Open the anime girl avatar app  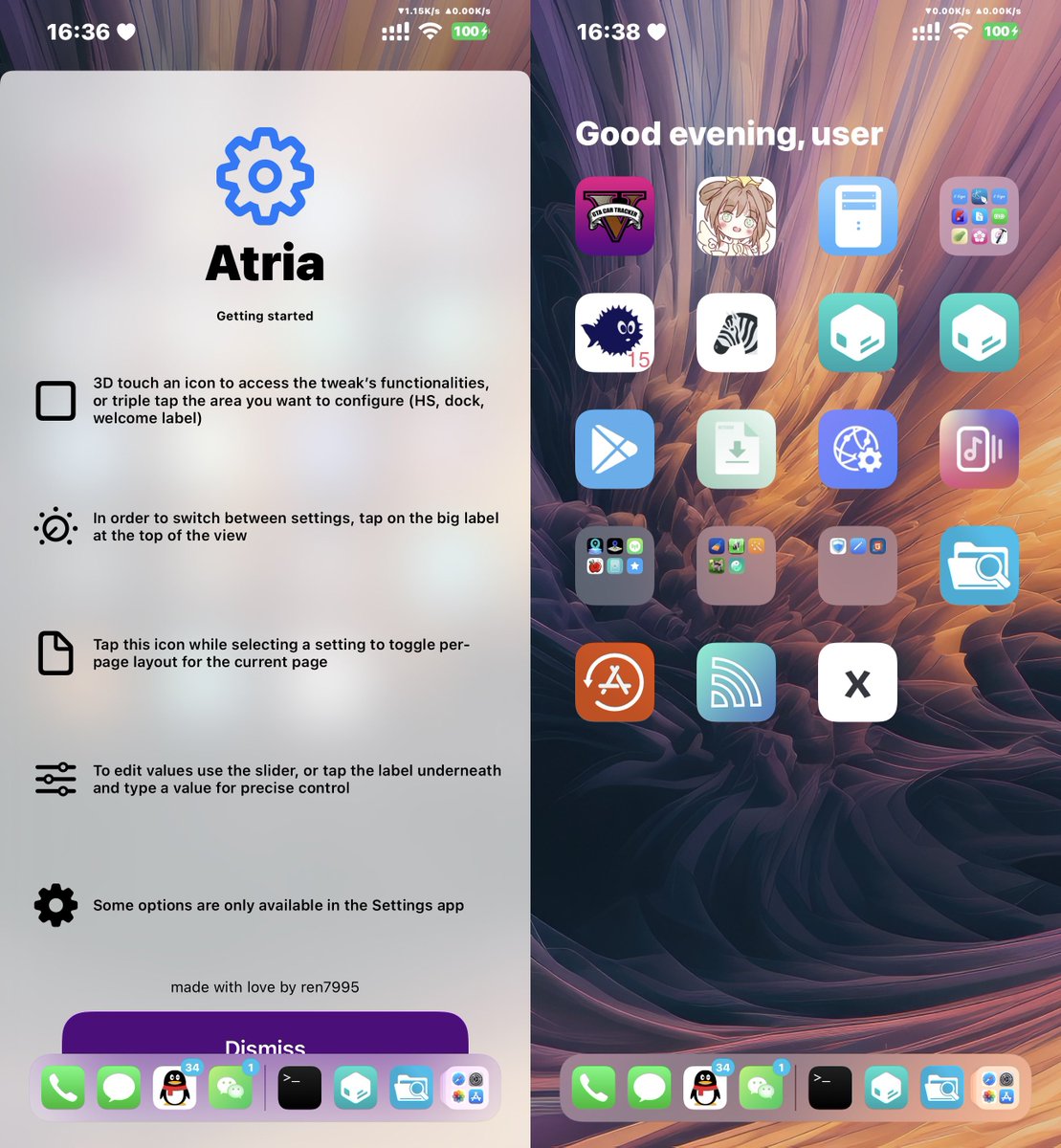[x=736, y=216]
